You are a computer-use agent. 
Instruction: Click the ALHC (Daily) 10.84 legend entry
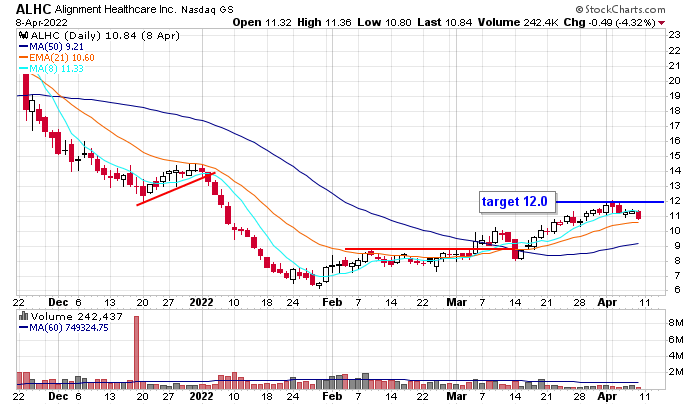click(x=104, y=36)
